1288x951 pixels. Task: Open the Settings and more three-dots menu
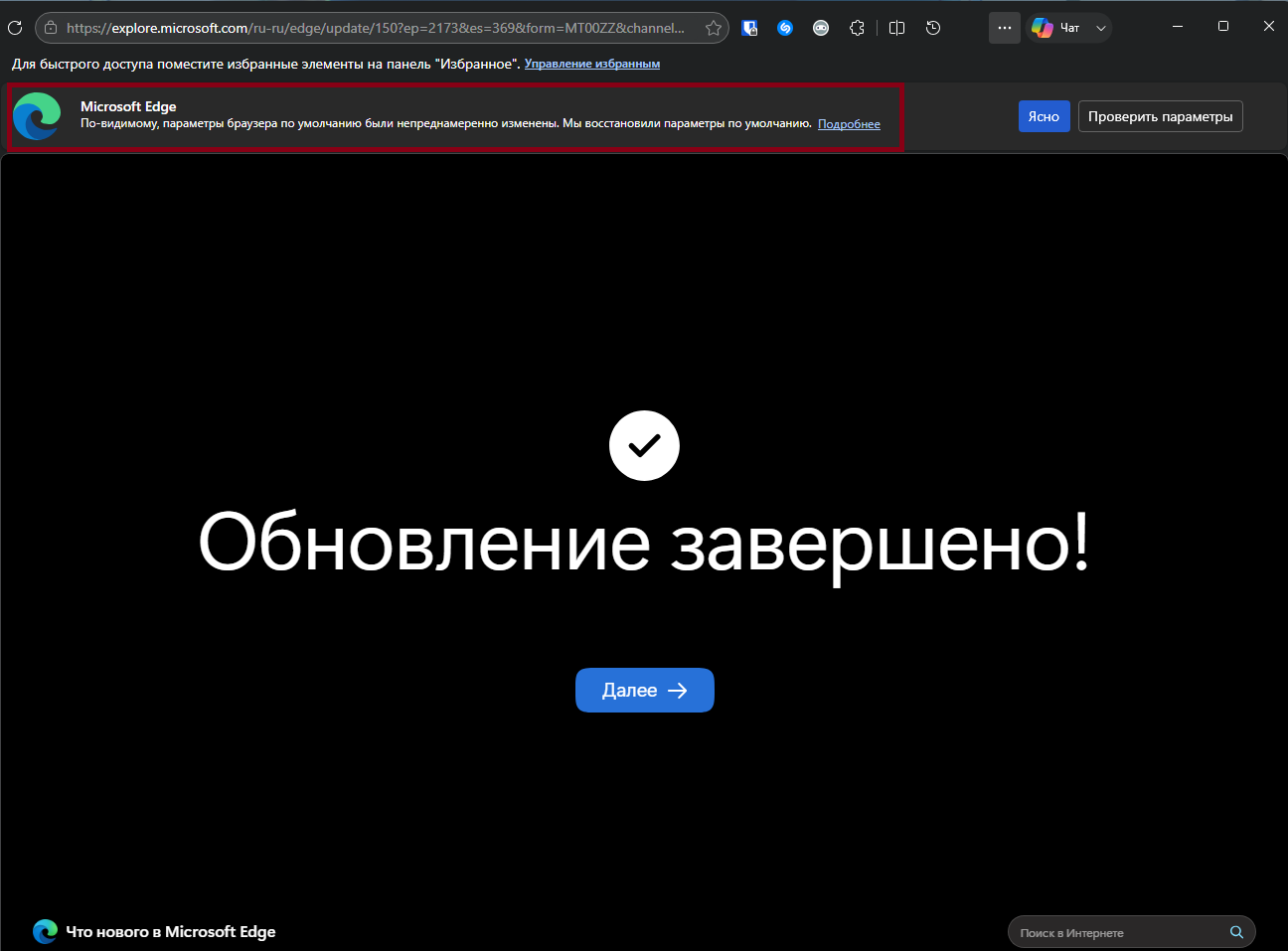(x=1005, y=28)
